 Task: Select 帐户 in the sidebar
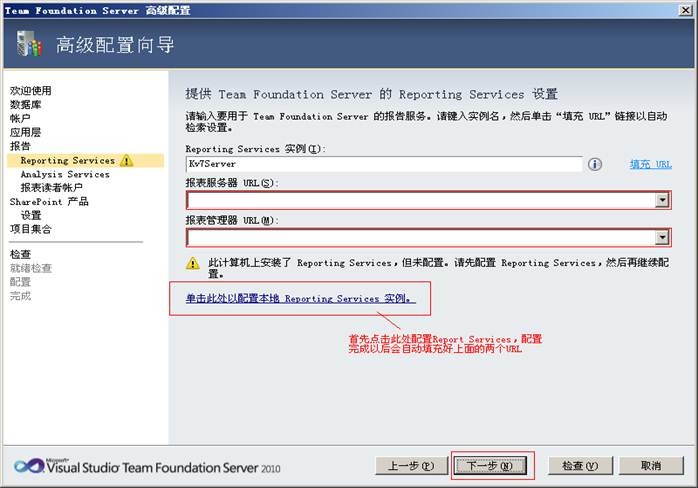[x=20, y=118]
